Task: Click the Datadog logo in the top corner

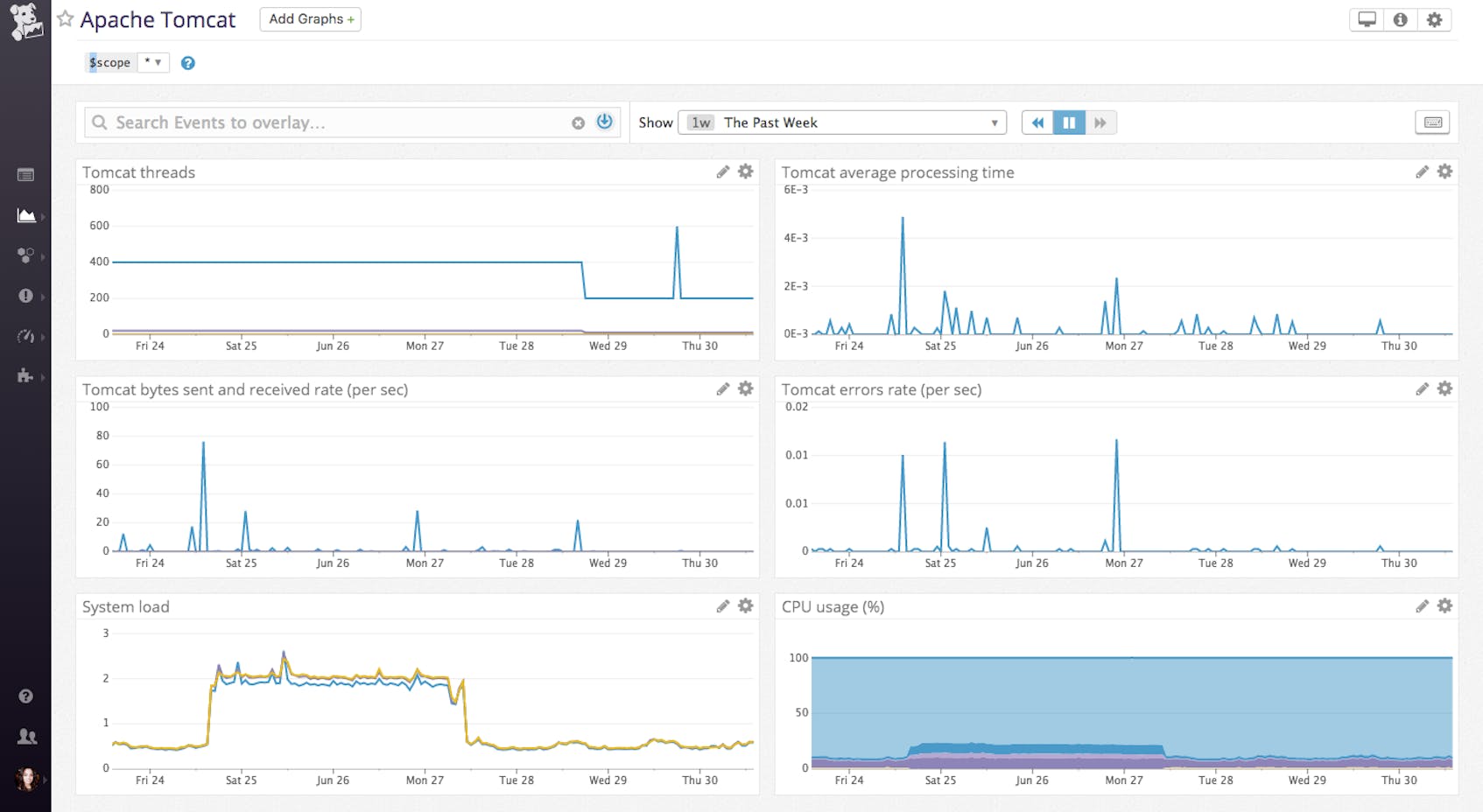Action: point(25,19)
